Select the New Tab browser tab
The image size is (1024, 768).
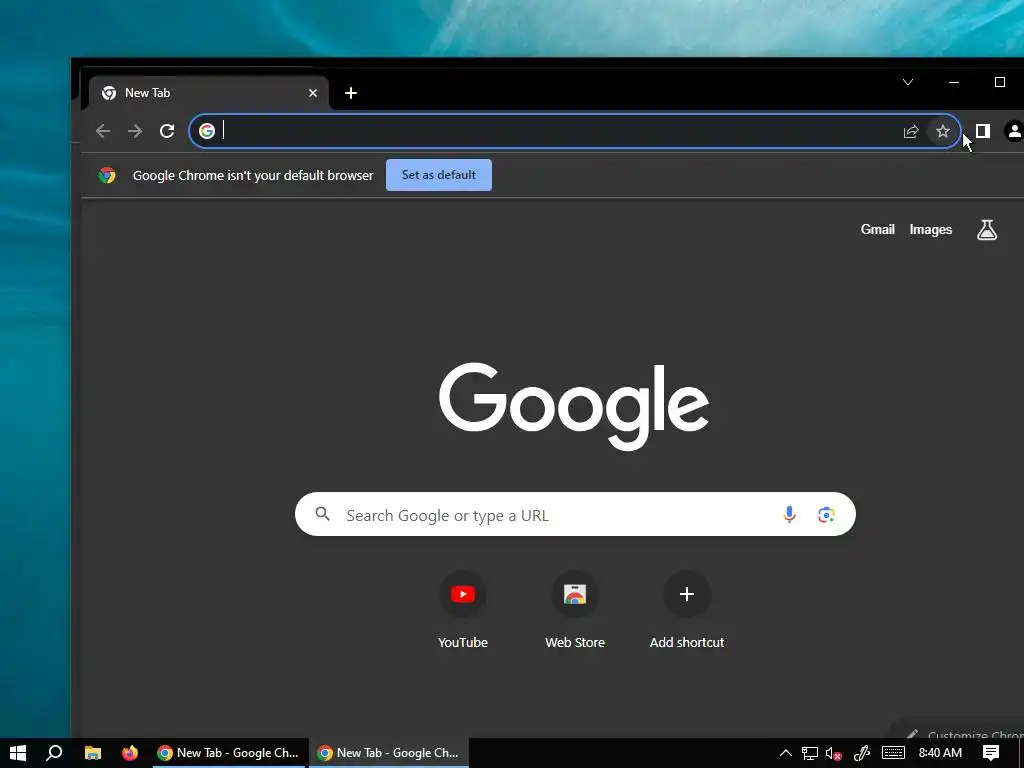(208, 93)
